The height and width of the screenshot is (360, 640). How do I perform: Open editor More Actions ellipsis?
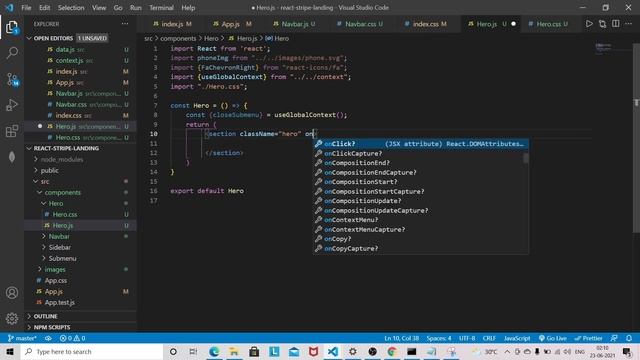coord(629,24)
